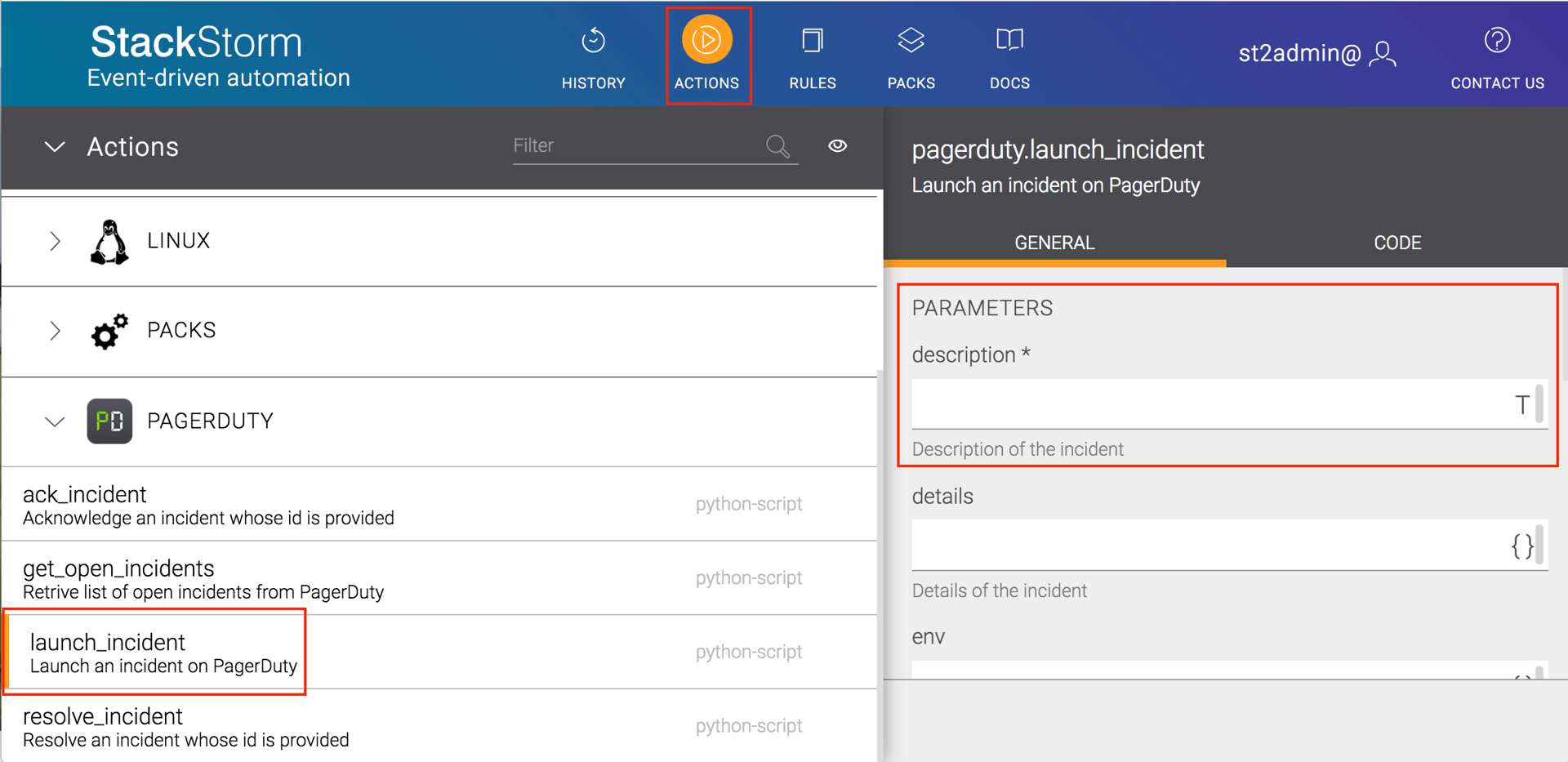Click the orange Actions play icon
The width and height of the screenshot is (1568, 762).
[x=706, y=40]
